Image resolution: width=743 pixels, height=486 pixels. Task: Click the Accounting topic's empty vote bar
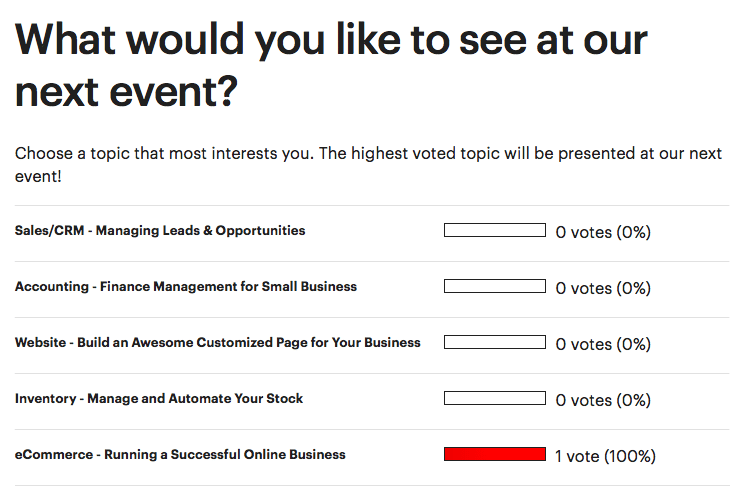494,287
